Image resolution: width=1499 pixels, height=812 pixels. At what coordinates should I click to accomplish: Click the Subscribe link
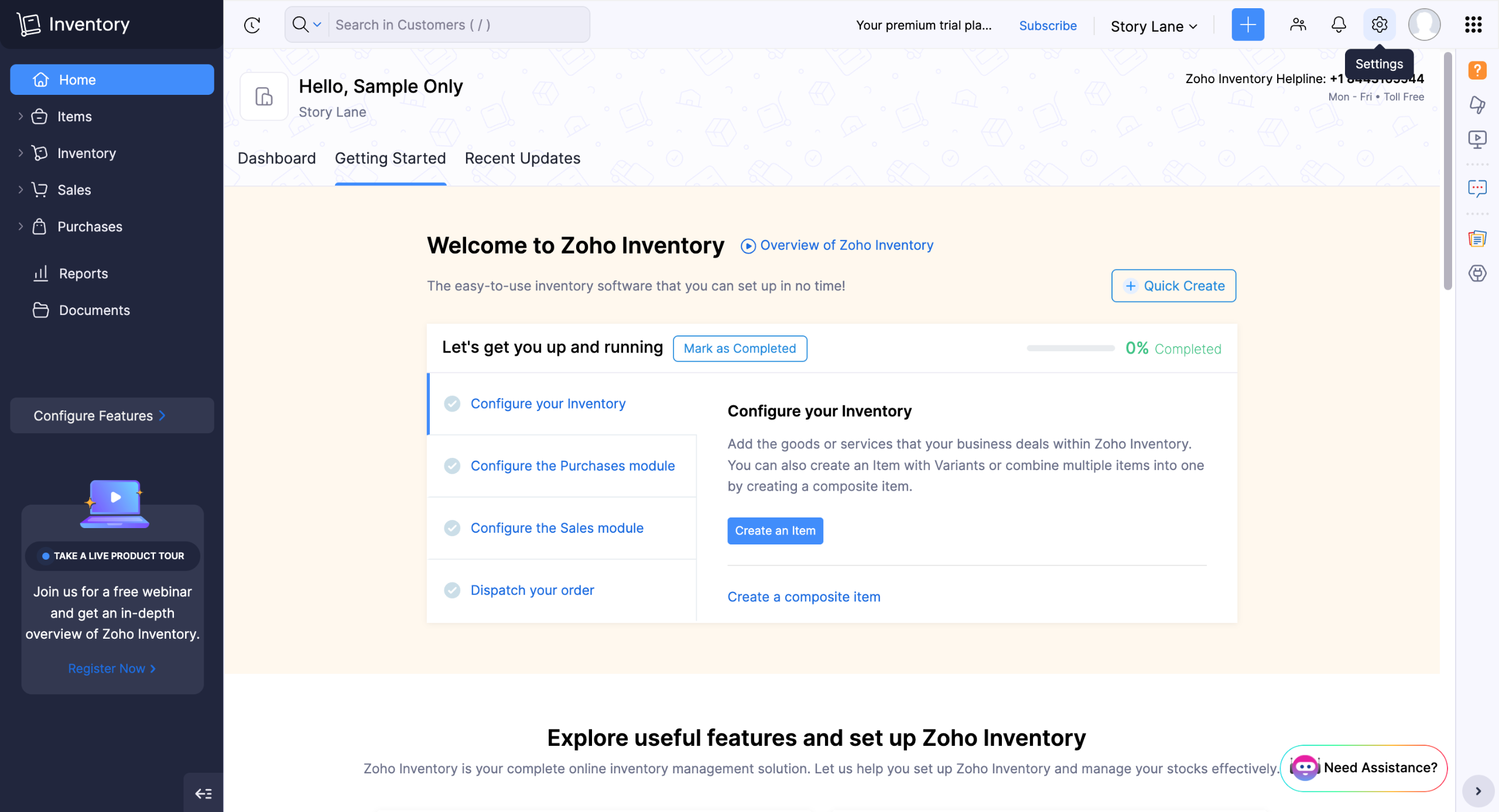(1048, 26)
